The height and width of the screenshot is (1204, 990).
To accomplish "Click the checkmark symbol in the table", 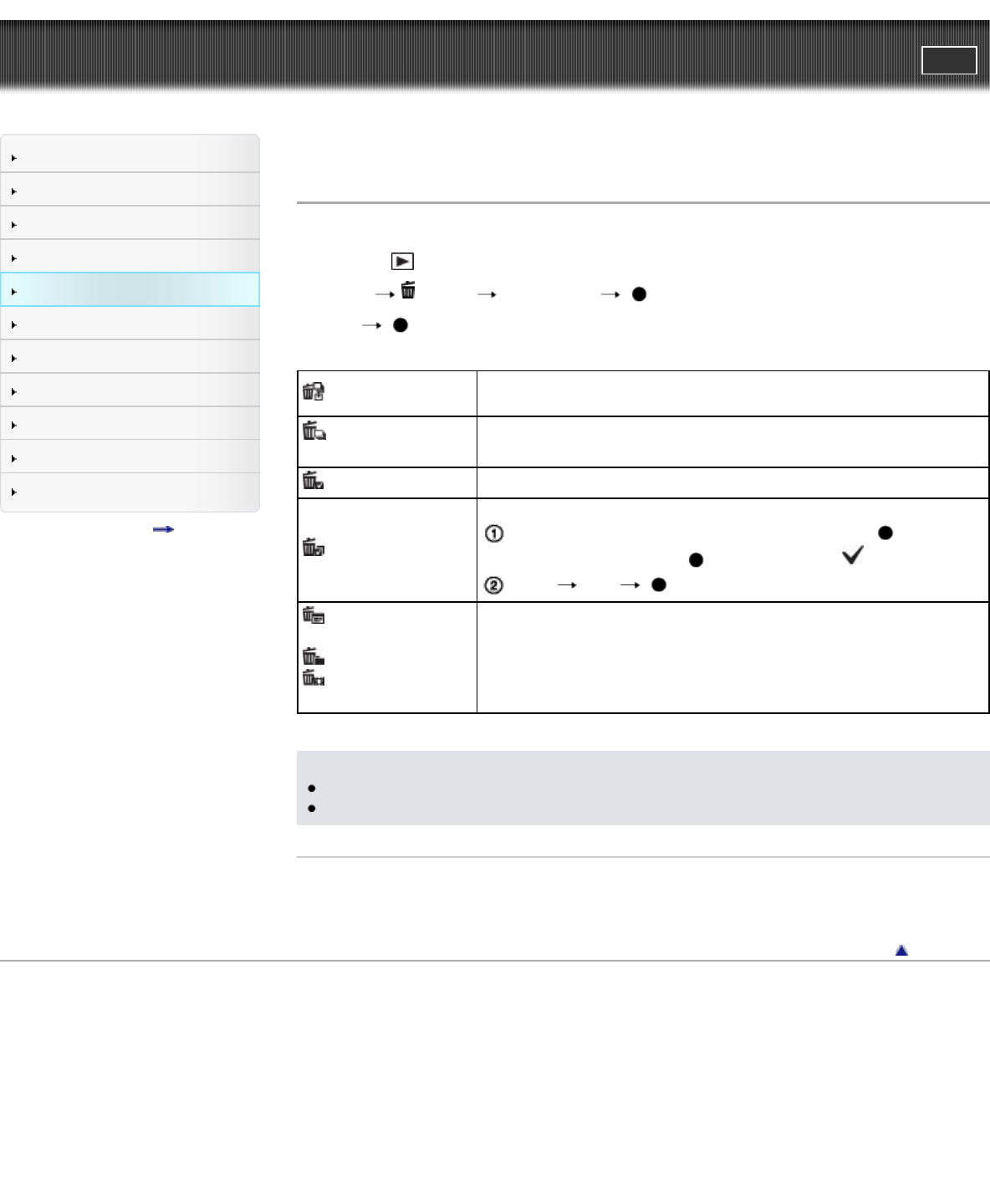I will click(x=852, y=555).
